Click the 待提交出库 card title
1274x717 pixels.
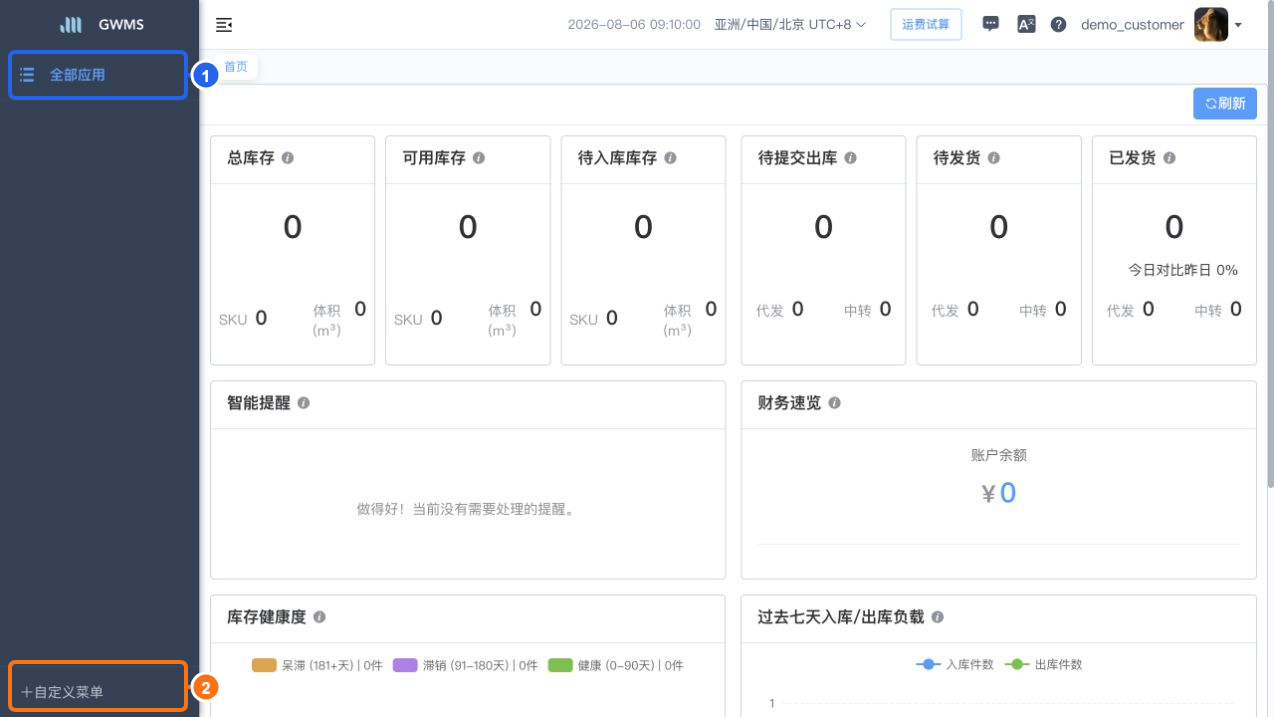coord(797,158)
